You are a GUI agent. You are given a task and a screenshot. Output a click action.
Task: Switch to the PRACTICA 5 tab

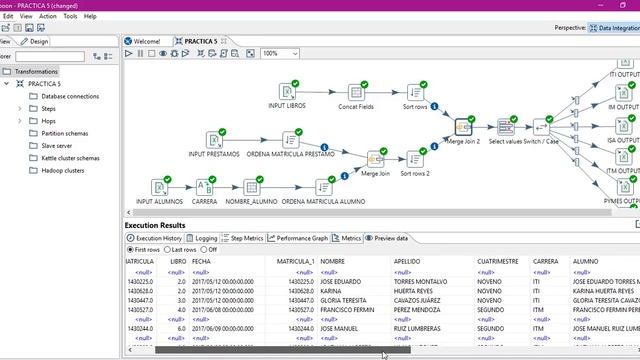click(x=200, y=41)
